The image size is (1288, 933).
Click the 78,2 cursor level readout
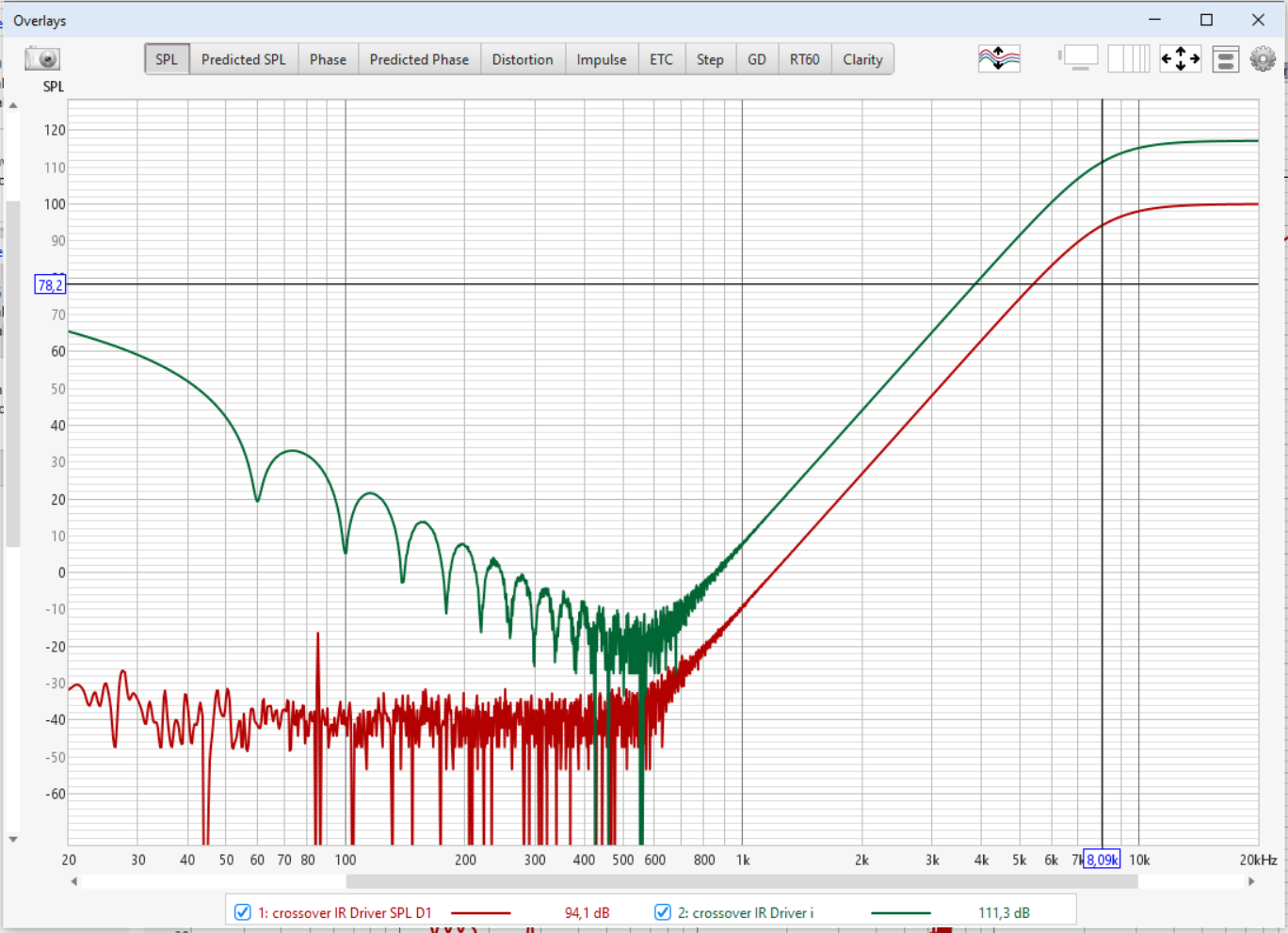click(50, 284)
